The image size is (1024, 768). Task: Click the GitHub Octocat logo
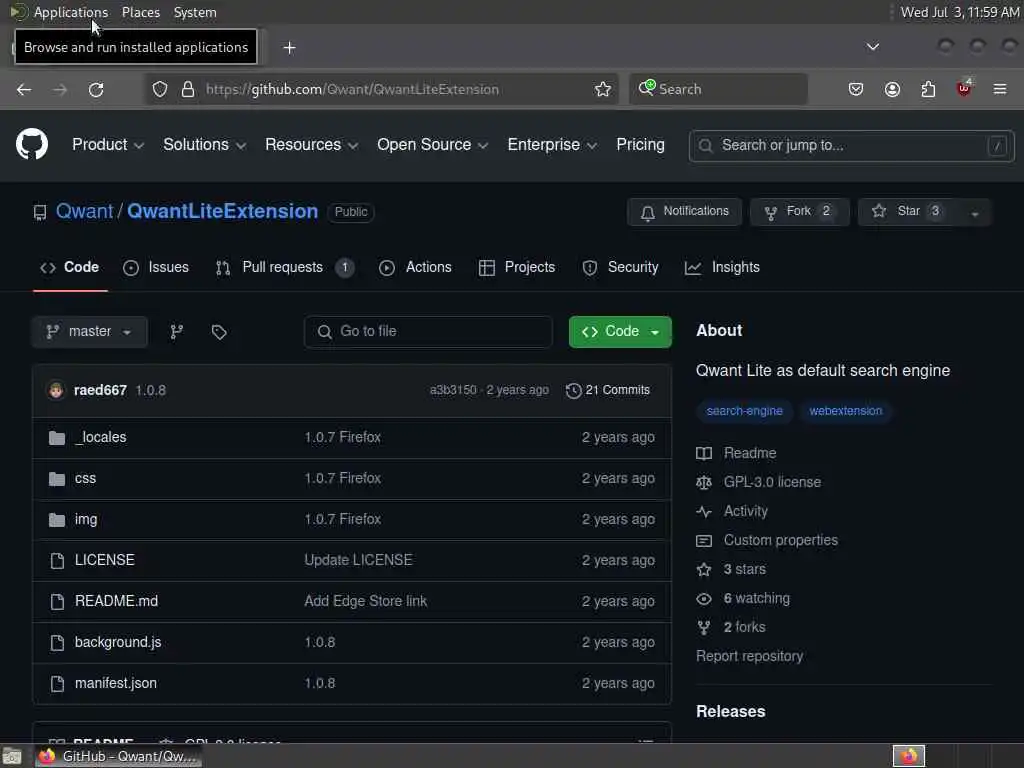click(31, 144)
